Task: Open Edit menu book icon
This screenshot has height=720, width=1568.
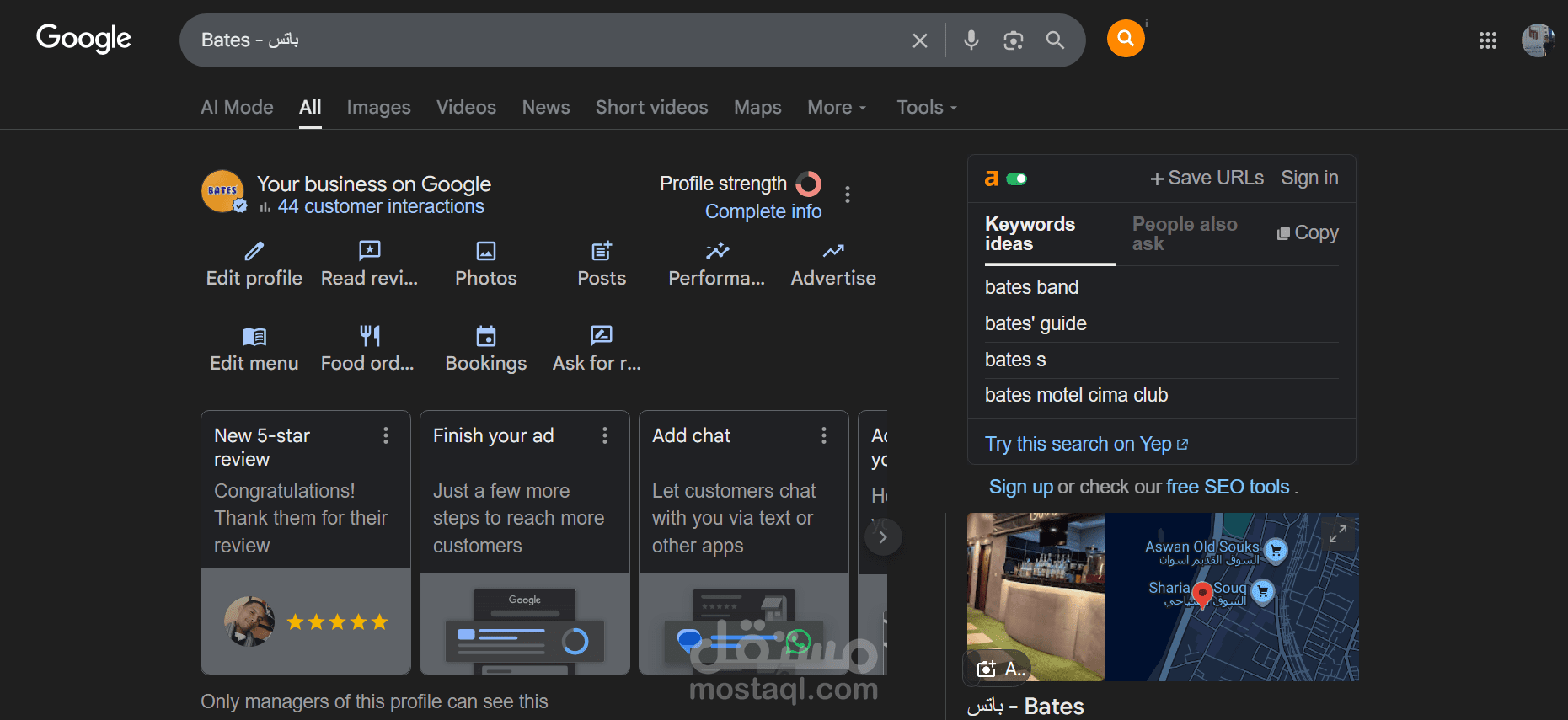Action: point(254,337)
